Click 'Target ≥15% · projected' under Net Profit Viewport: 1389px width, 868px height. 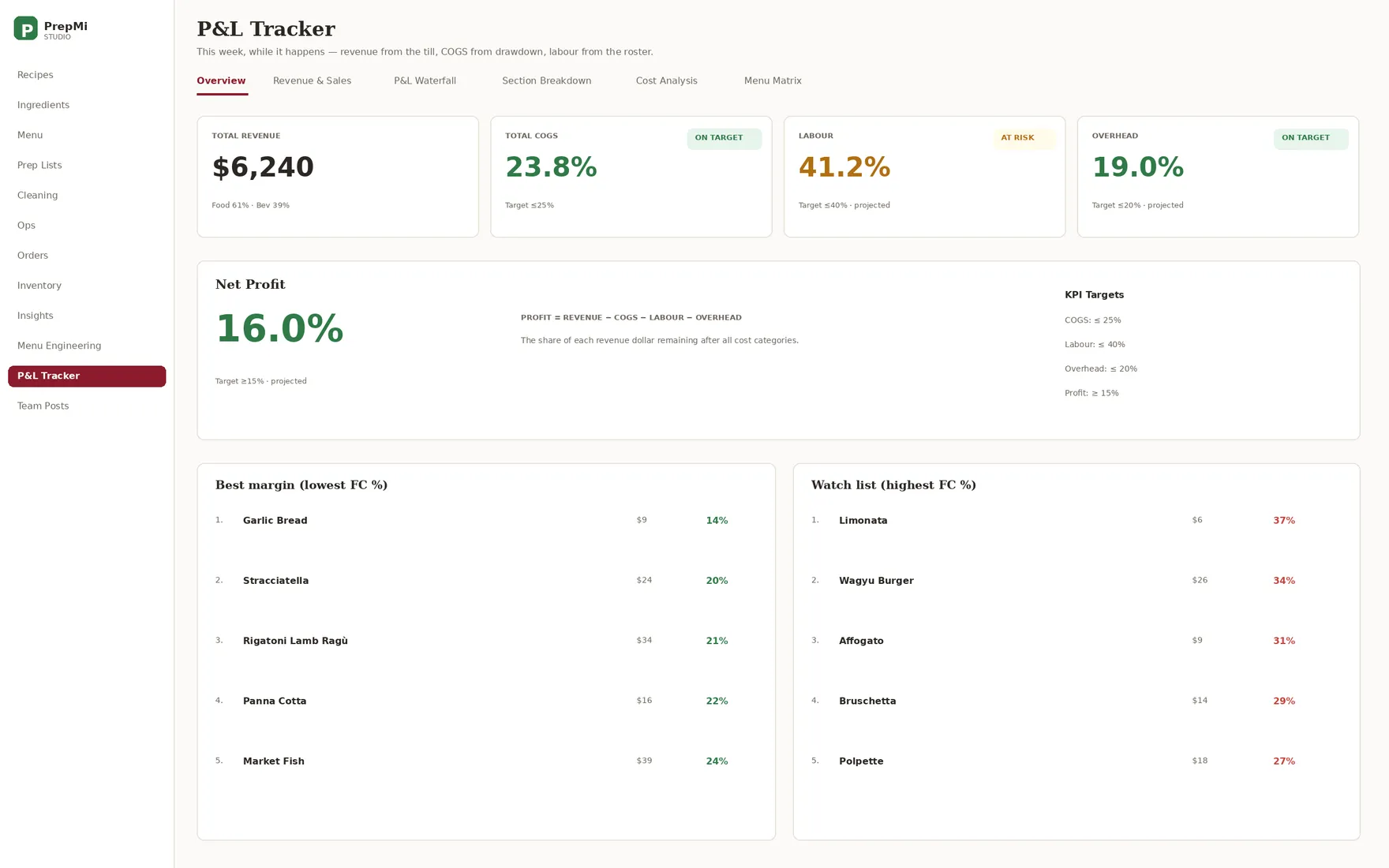260,381
